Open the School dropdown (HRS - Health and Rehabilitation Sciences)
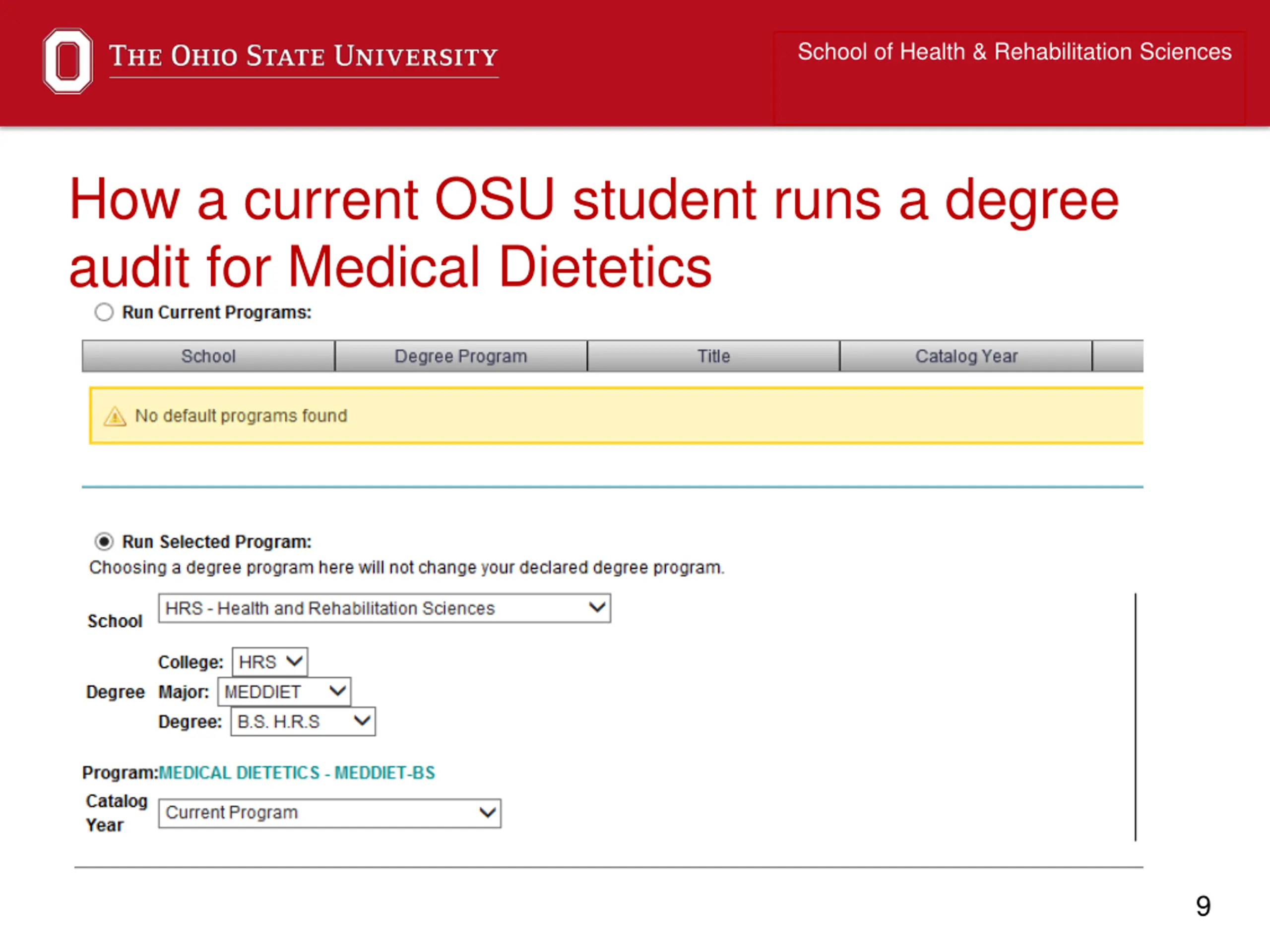This screenshot has width=1270, height=952. click(x=384, y=608)
